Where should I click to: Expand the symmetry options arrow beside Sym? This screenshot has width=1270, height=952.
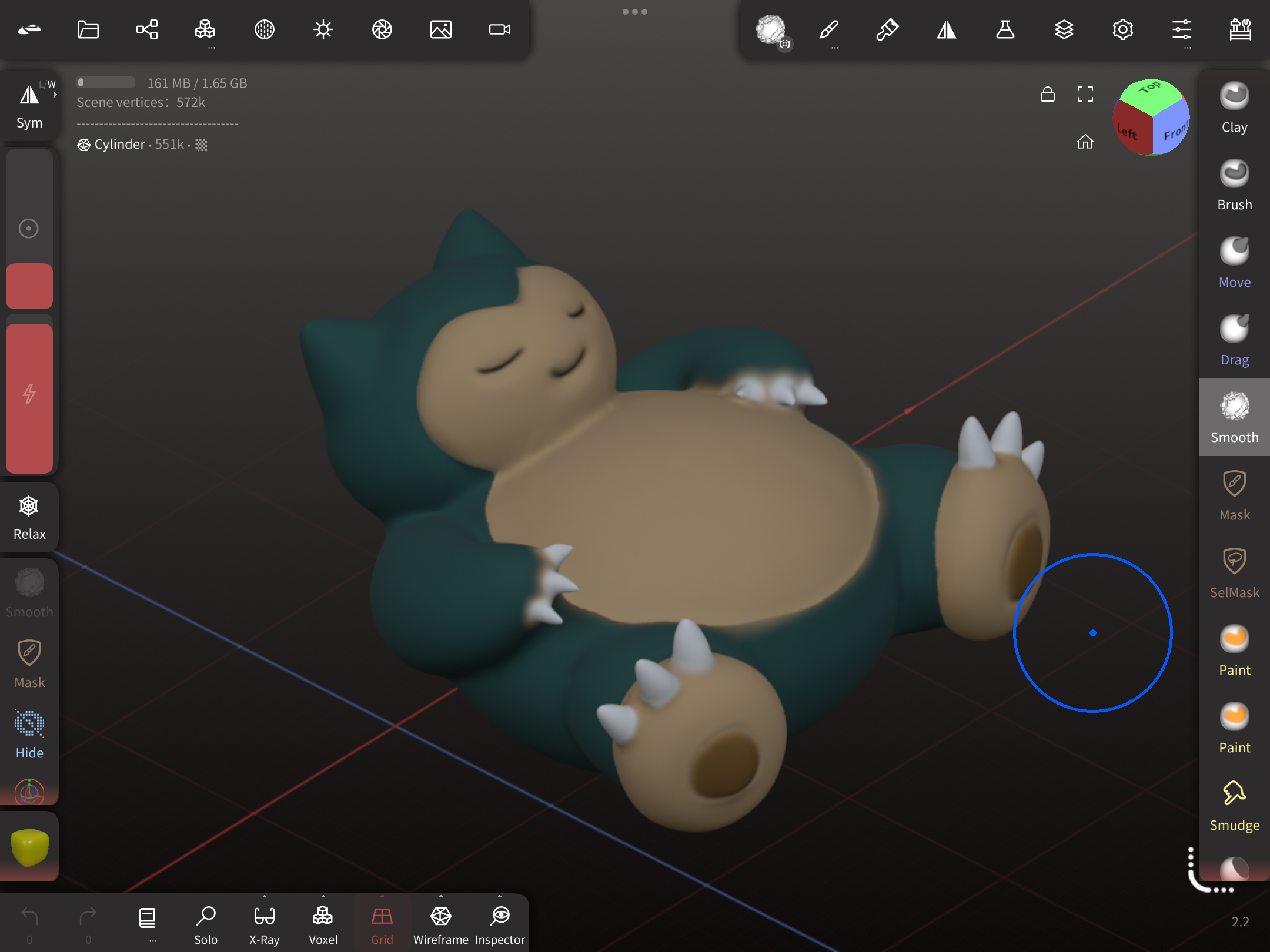(x=55, y=95)
